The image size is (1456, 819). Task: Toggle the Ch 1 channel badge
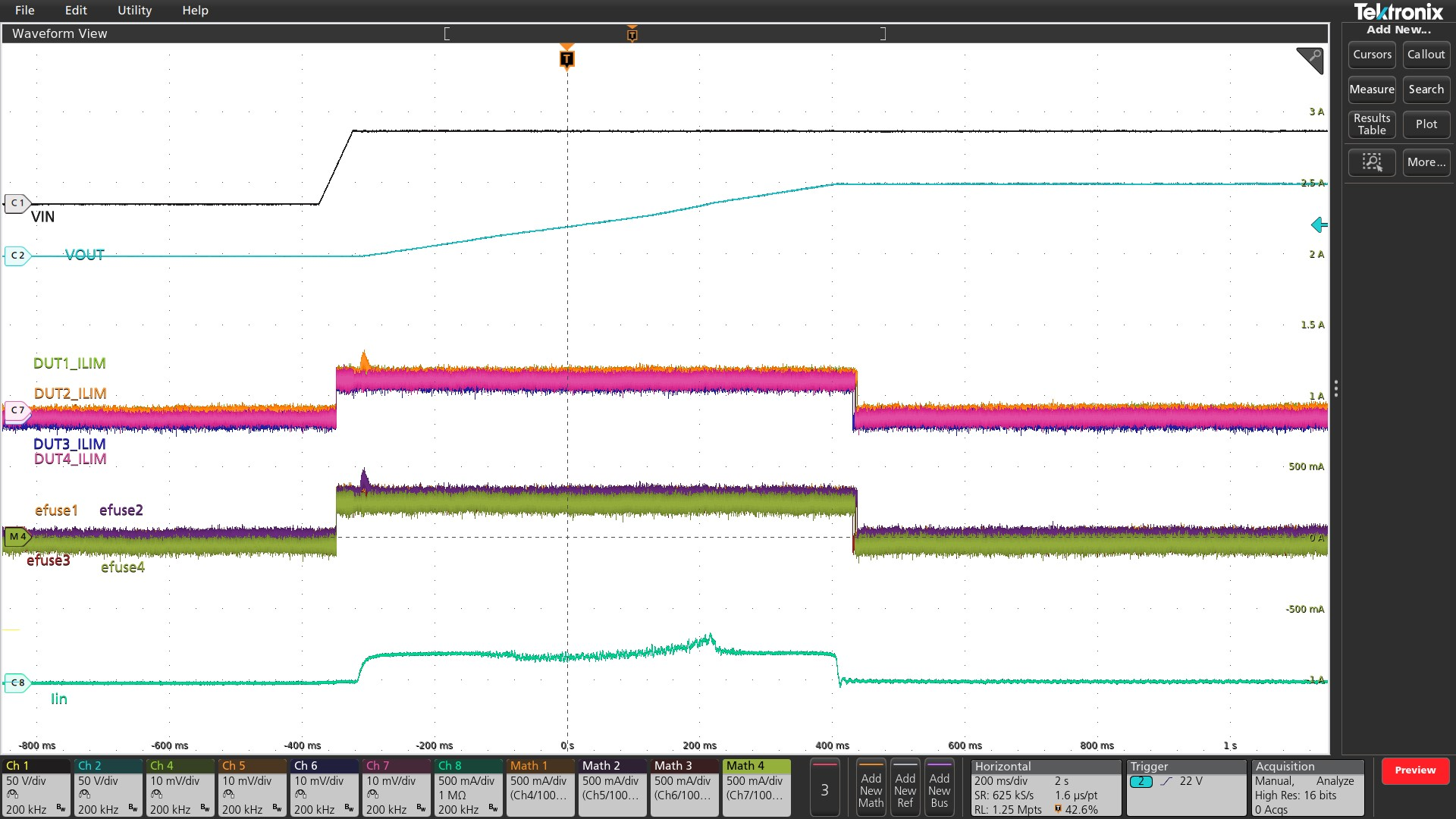point(36,787)
